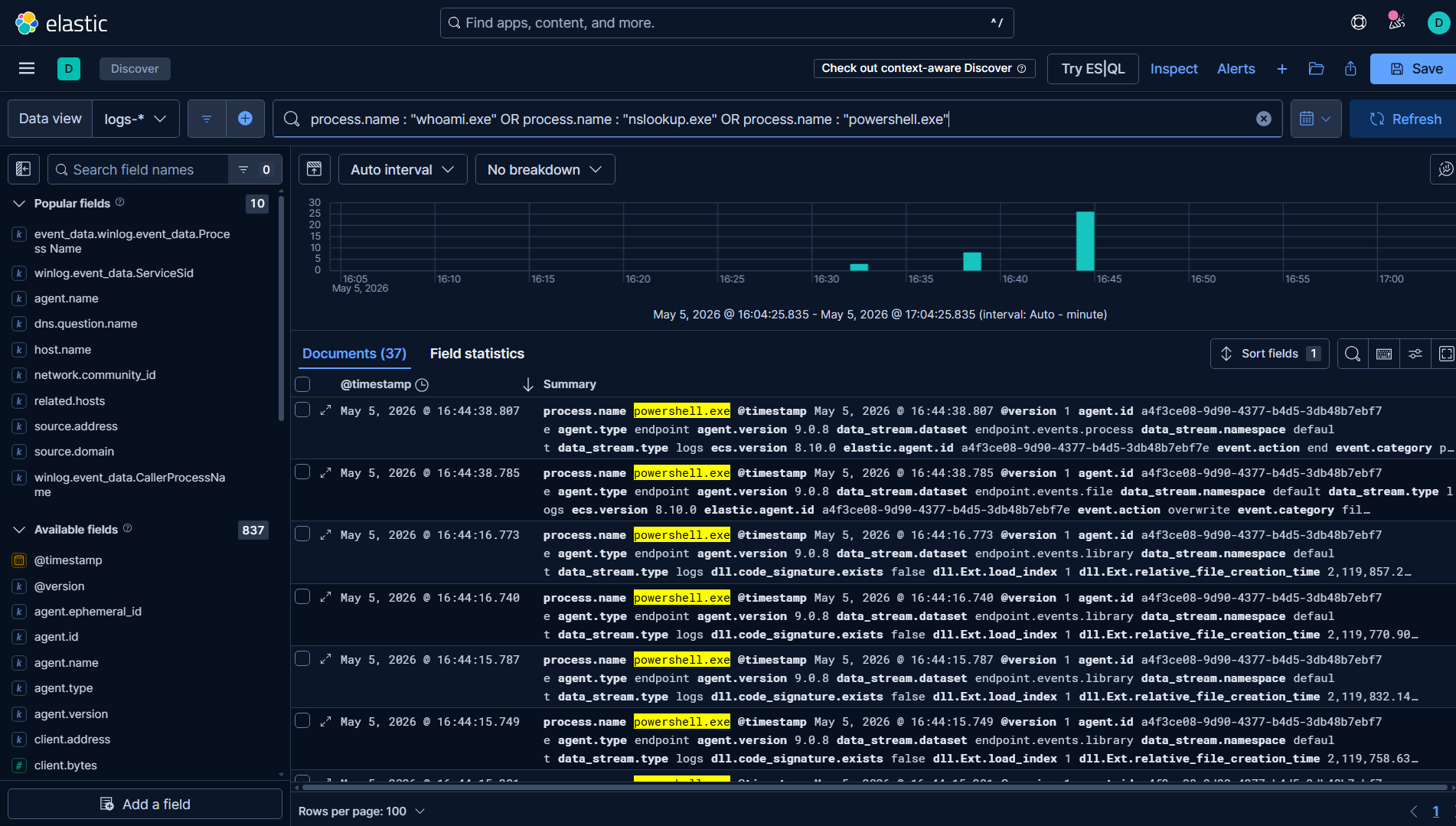Open the date picker calendar dropdown

coord(1316,119)
